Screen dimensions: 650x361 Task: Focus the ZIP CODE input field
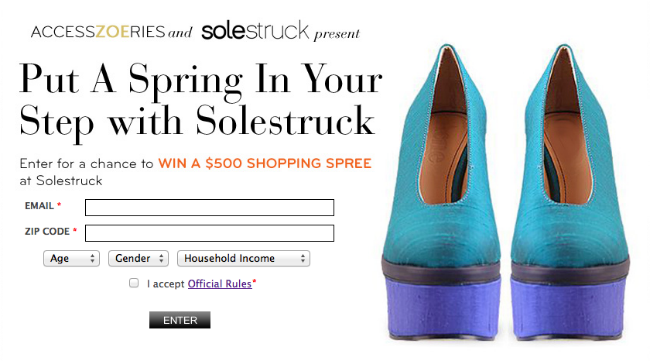(209, 233)
